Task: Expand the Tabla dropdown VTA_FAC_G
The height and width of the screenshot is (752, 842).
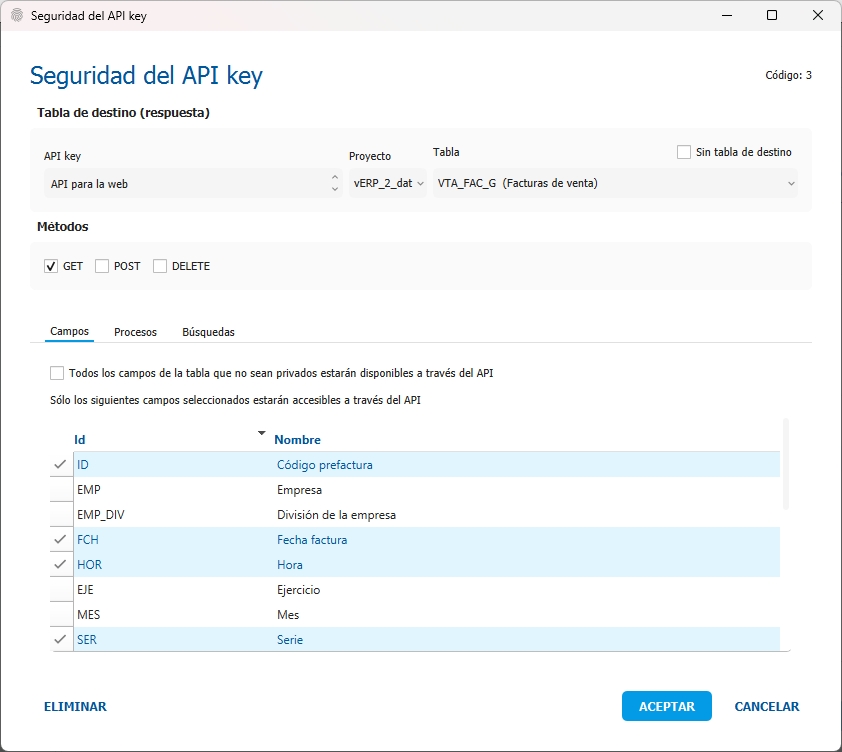Action: pyautogui.click(x=616, y=183)
